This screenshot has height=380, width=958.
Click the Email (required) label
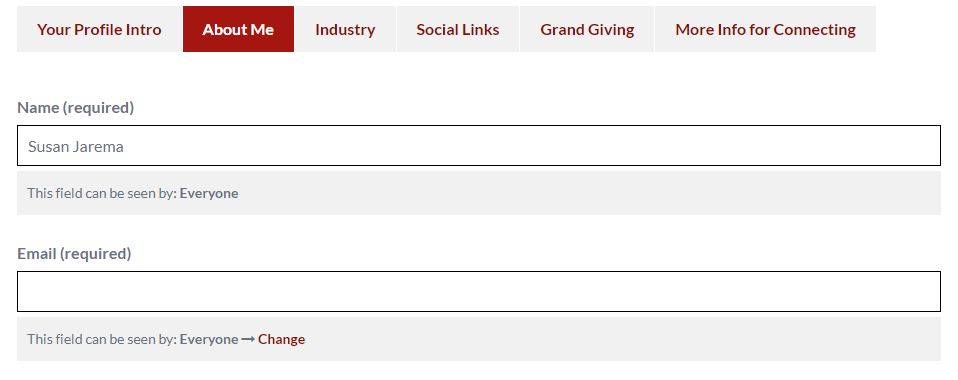coord(74,254)
